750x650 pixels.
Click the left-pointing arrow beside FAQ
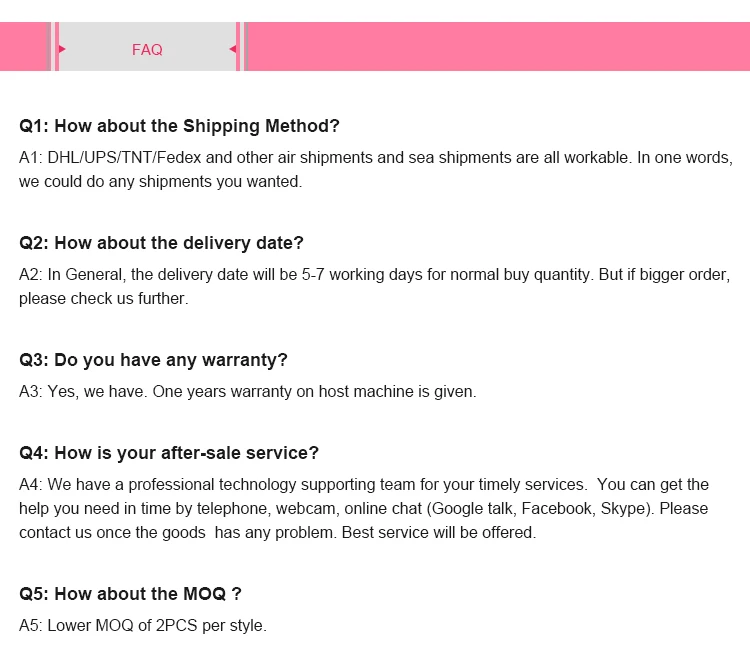[x=232, y=48]
